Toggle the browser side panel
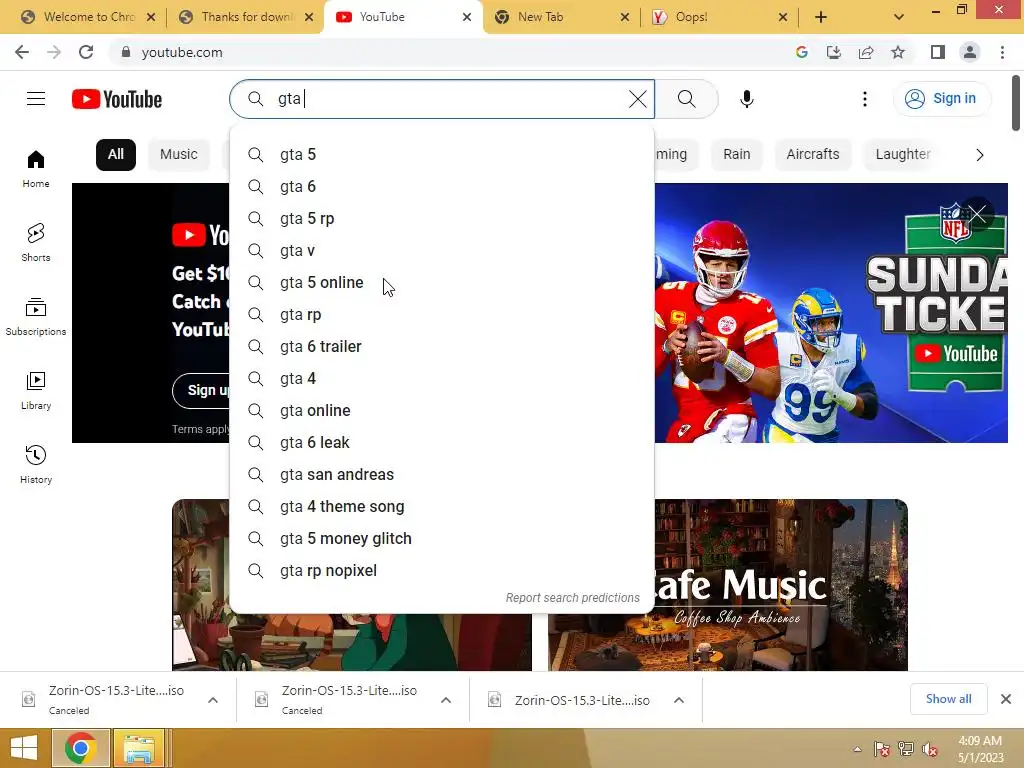1024x768 pixels. click(x=938, y=52)
